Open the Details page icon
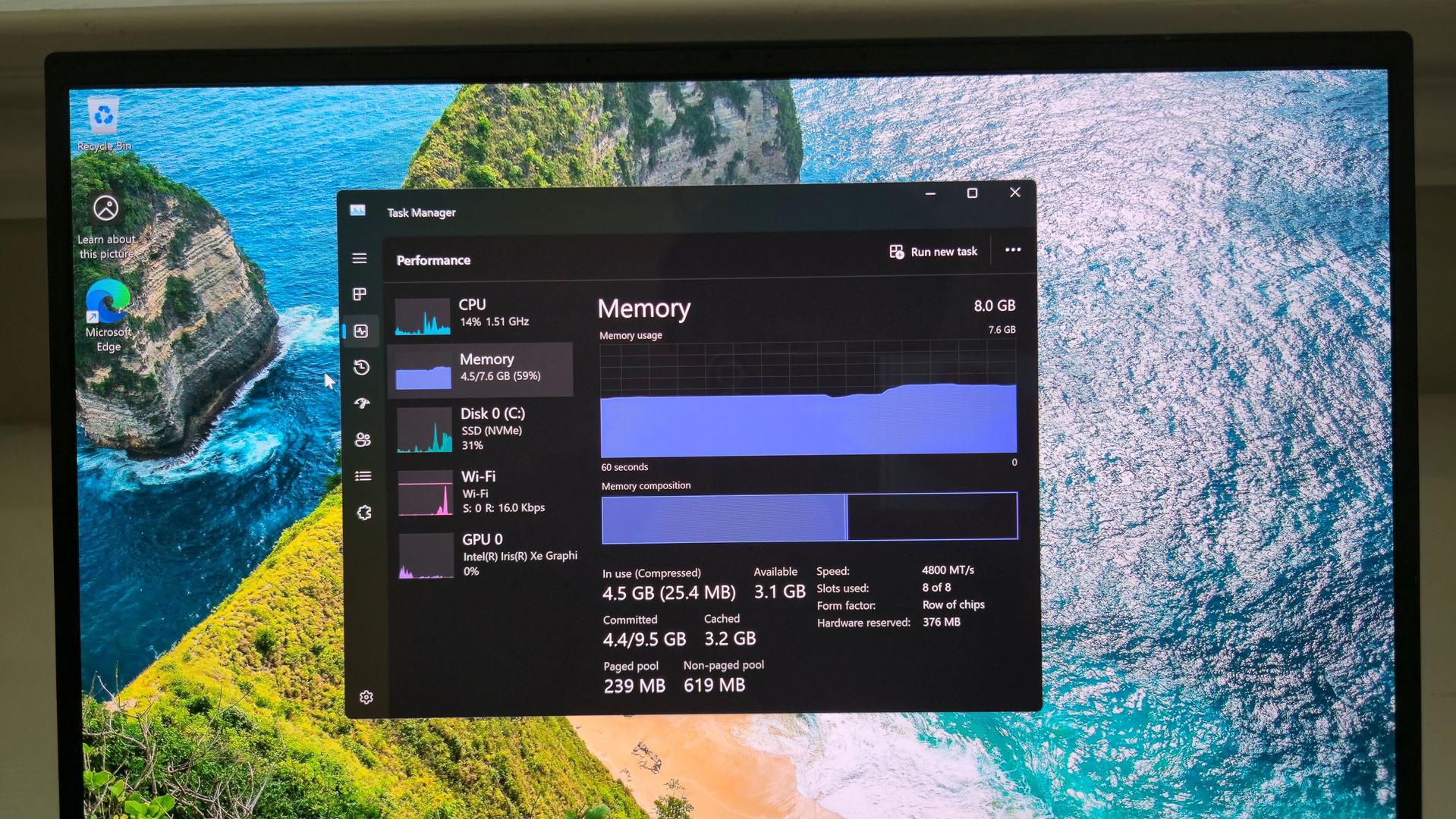Image resolution: width=1456 pixels, height=819 pixels. click(x=363, y=476)
